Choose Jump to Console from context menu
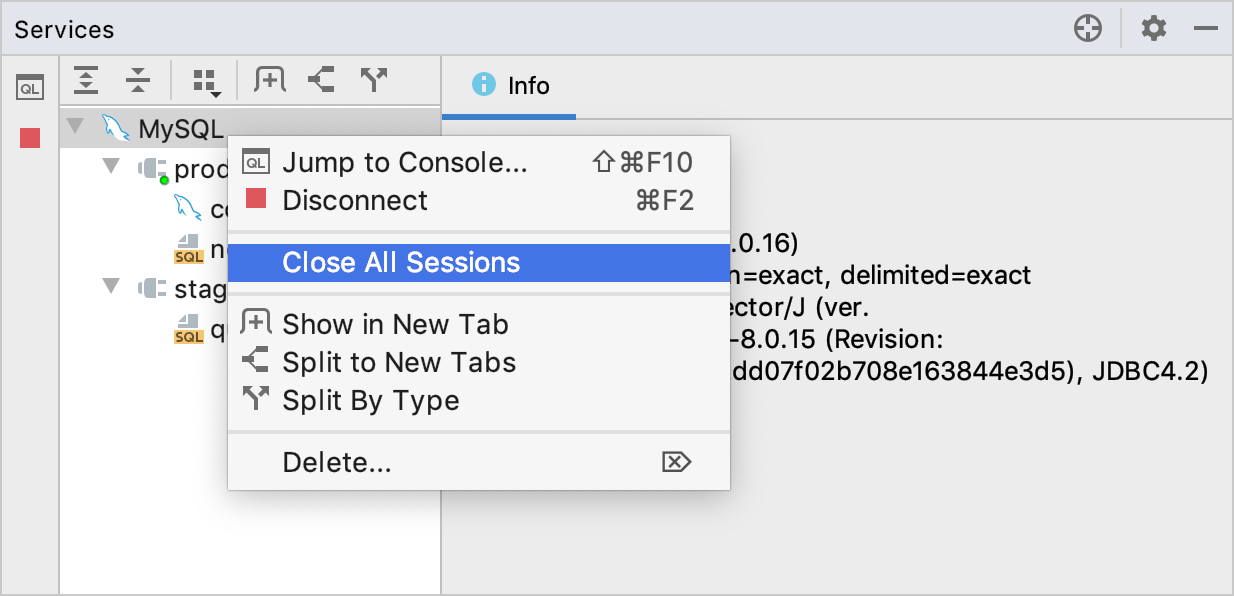1234x596 pixels. [x=404, y=162]
